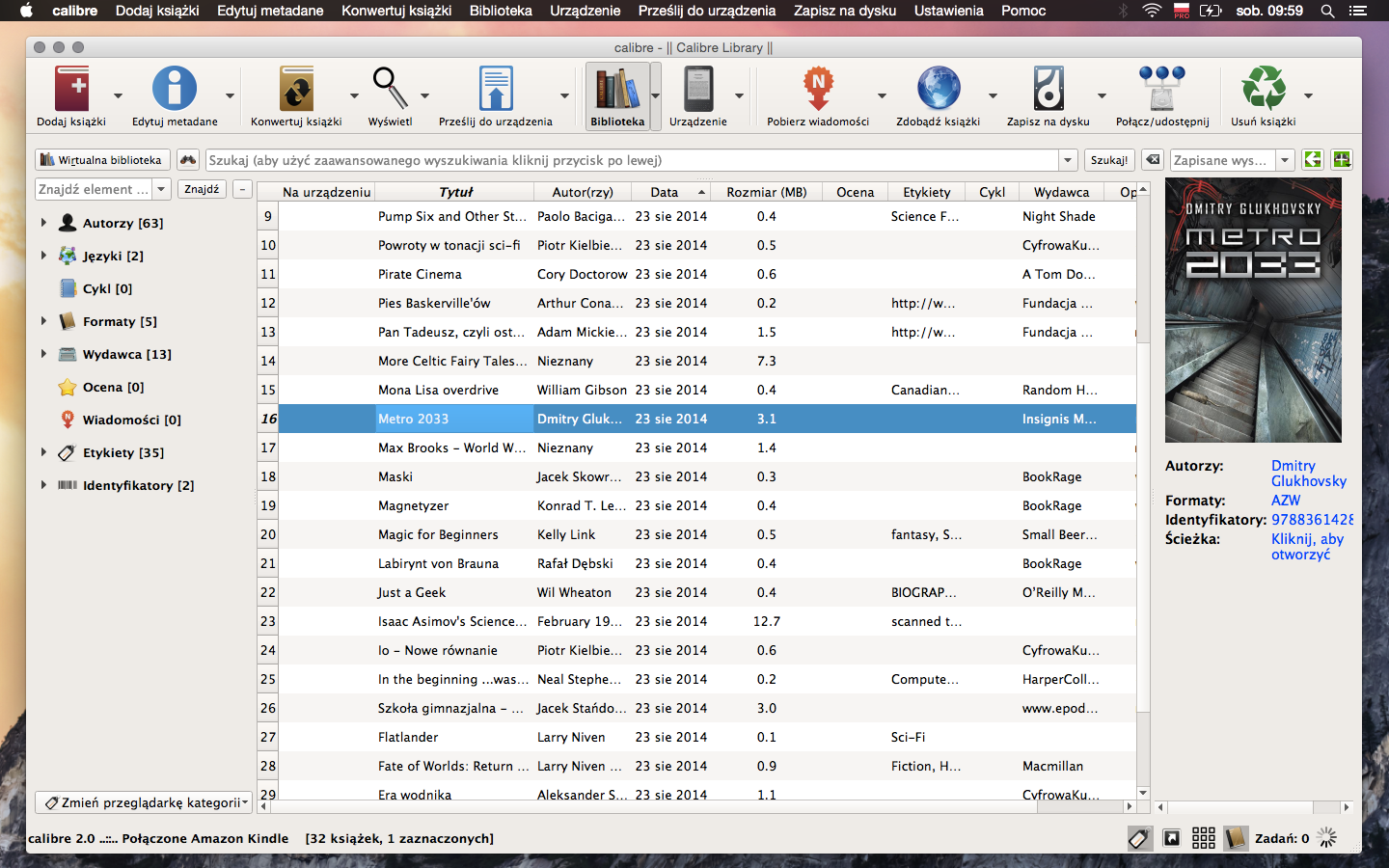Open Zapisz na dysku menu in menu bar

845,11
